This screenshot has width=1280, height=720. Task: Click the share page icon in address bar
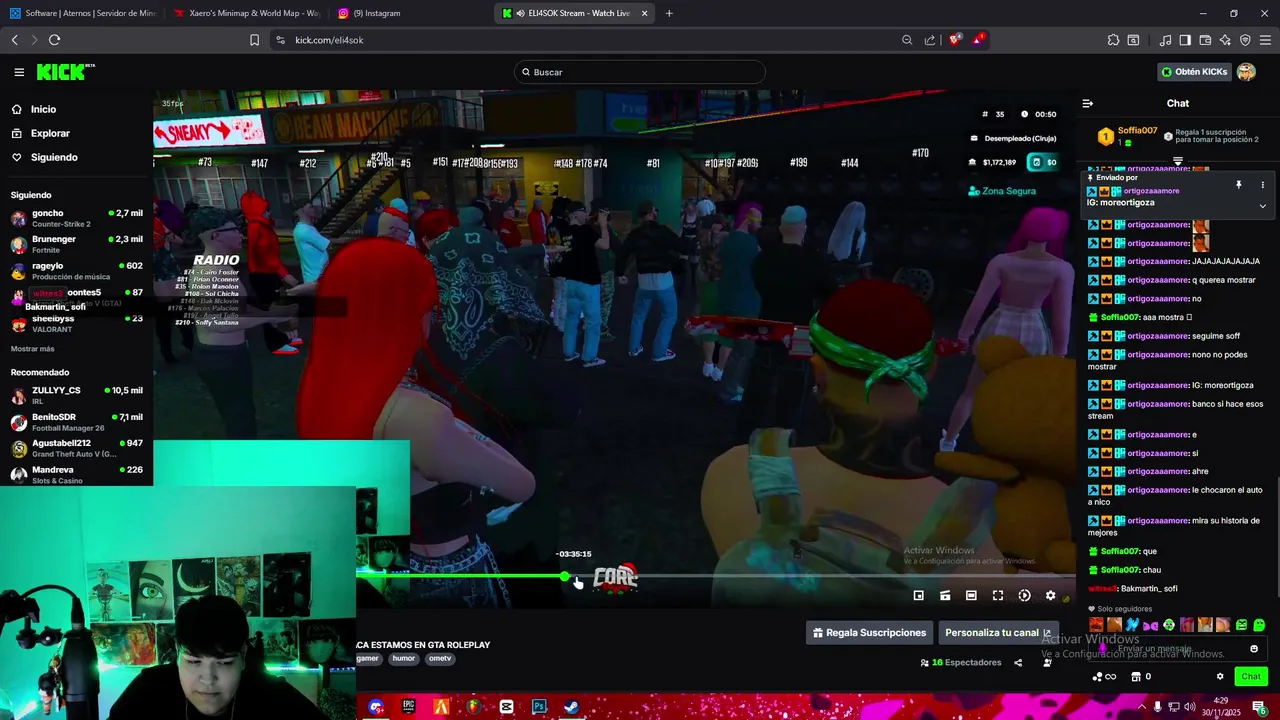(930, 40)
